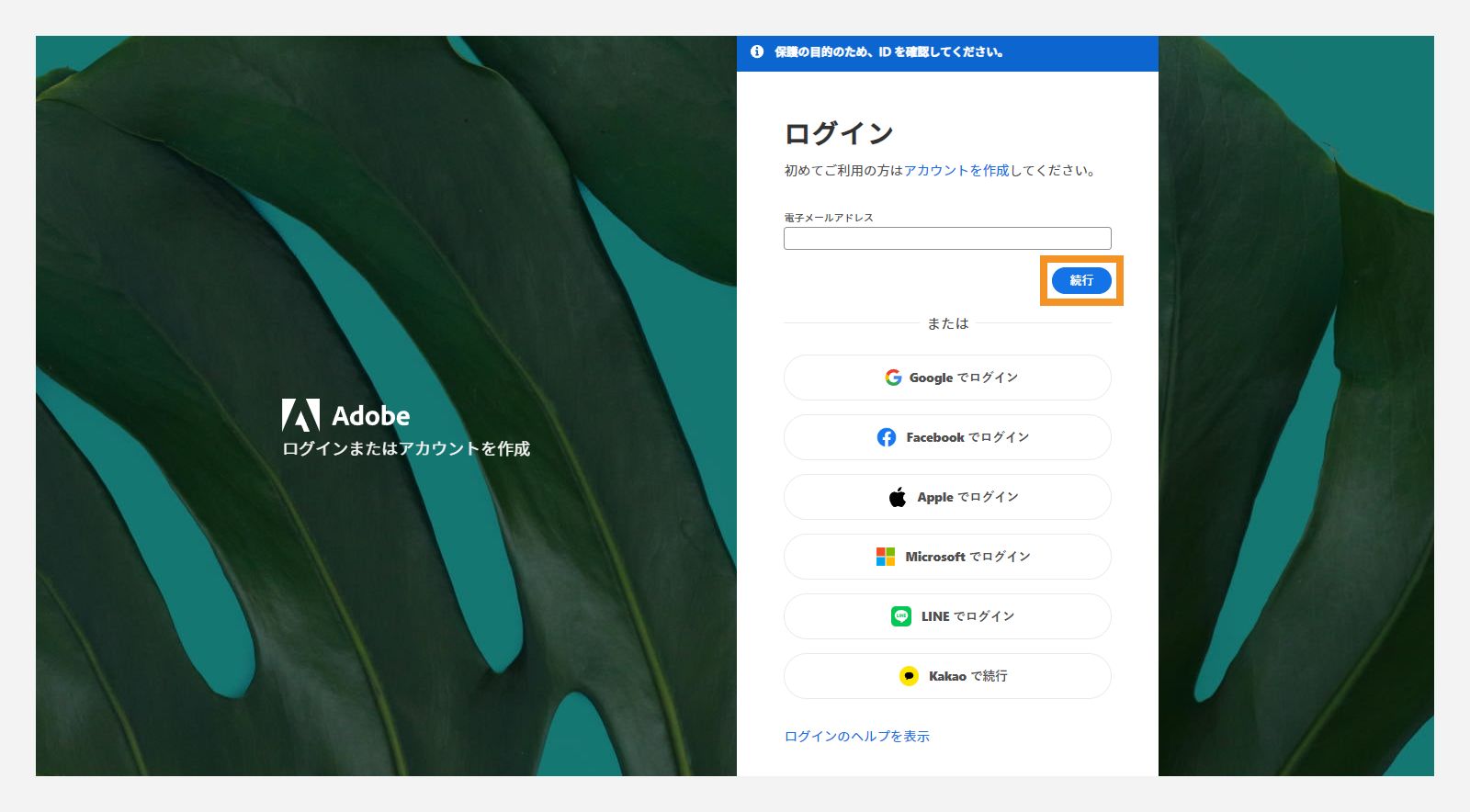Click the yellow Kakao logo icon
This screenshot has height=812, width=1470.
tap(909, 676)
